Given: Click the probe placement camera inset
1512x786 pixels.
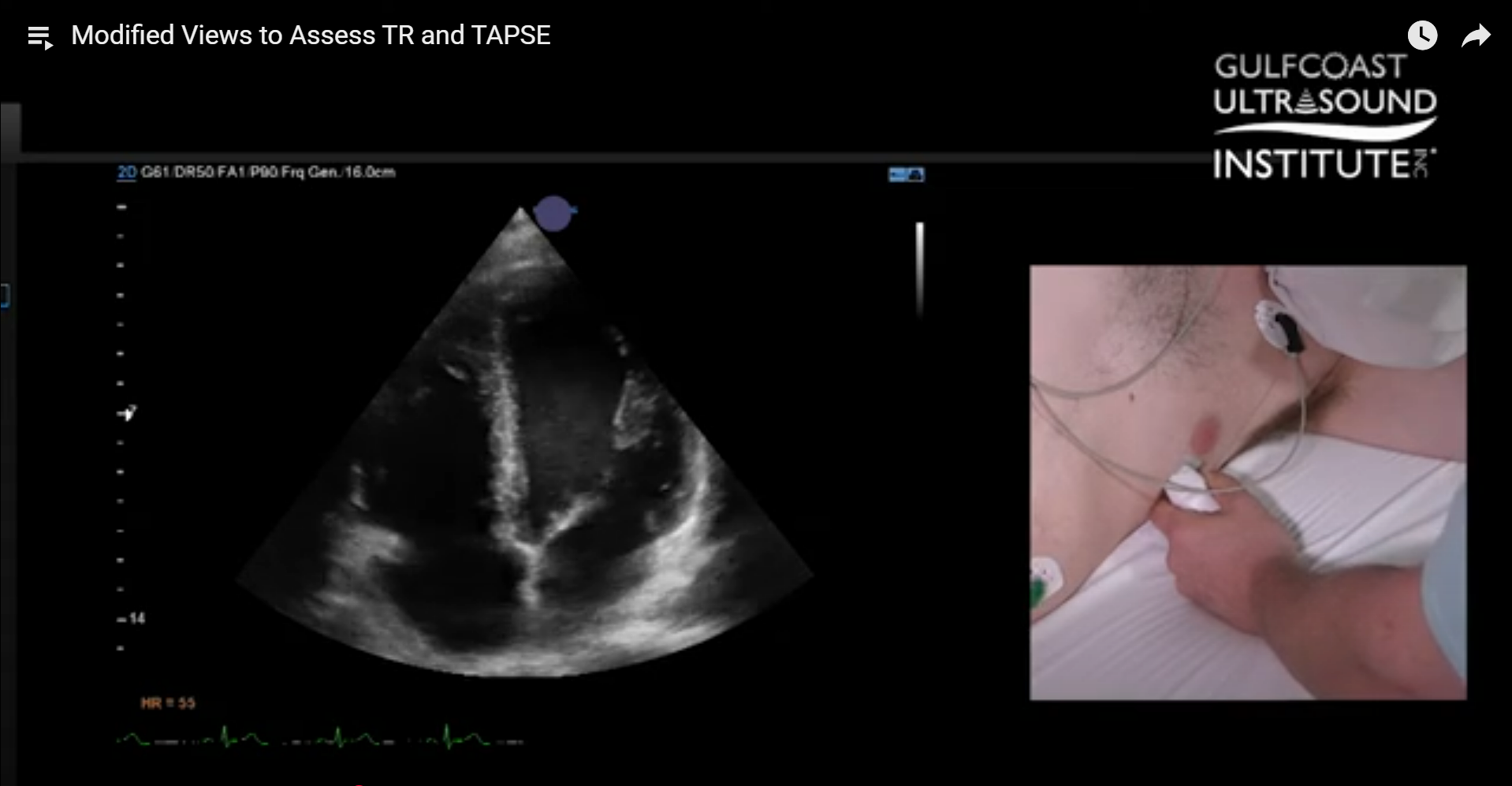Looking at the screenshot, I should 1247,482.
